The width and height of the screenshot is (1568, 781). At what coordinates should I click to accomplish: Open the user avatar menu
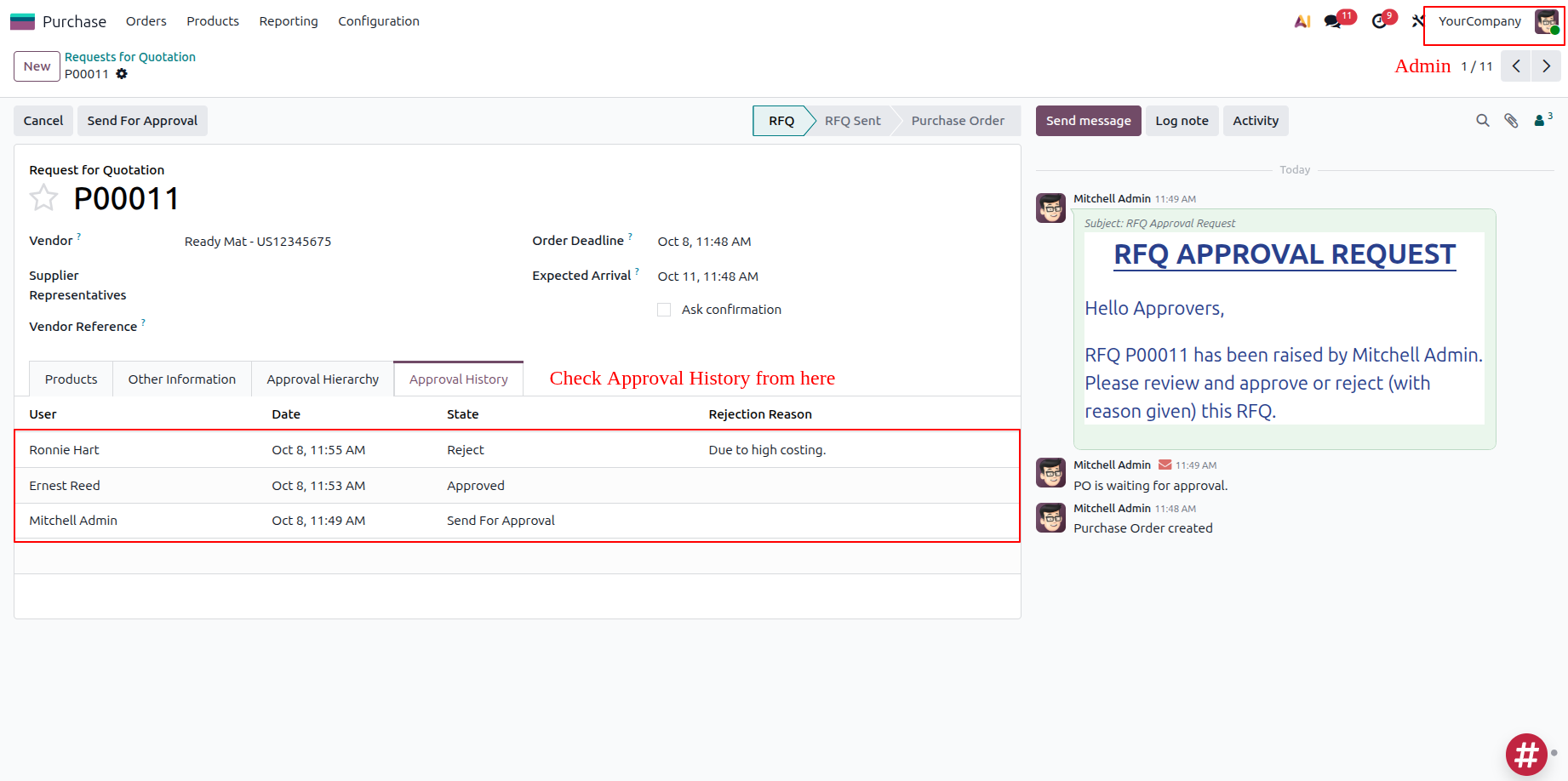click(x=1545, y=20)
